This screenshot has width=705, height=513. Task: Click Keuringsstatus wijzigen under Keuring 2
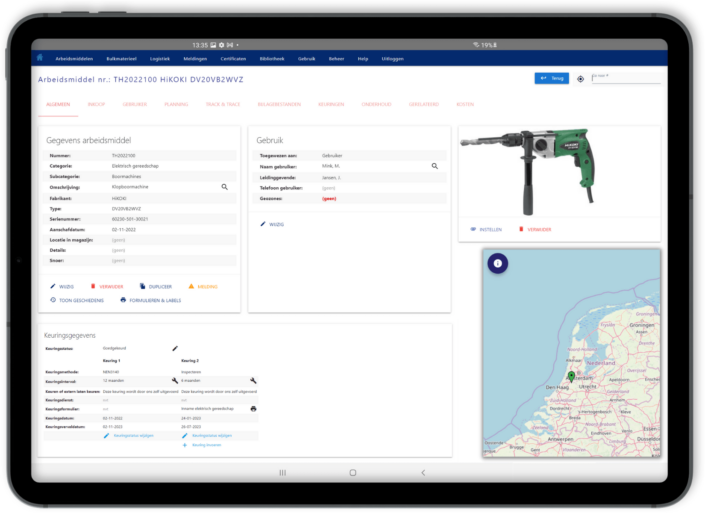[x=207, y=436]
